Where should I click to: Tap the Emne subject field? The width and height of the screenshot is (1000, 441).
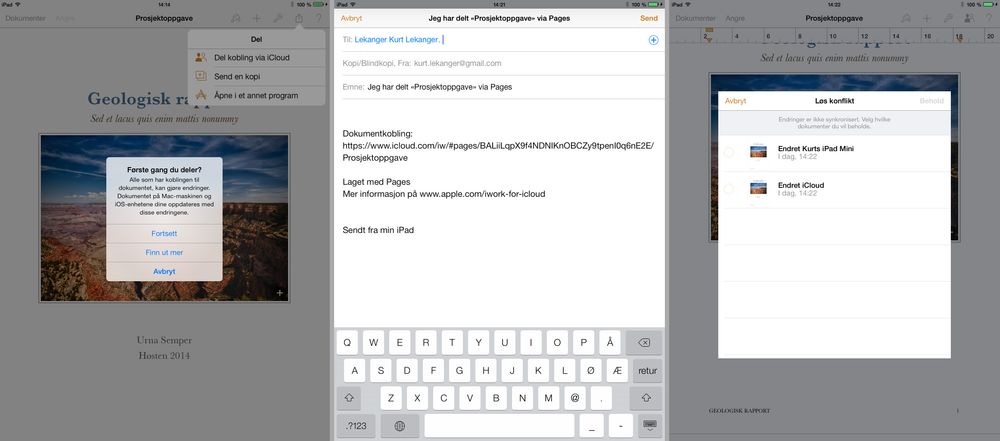(x=499, y=87)
